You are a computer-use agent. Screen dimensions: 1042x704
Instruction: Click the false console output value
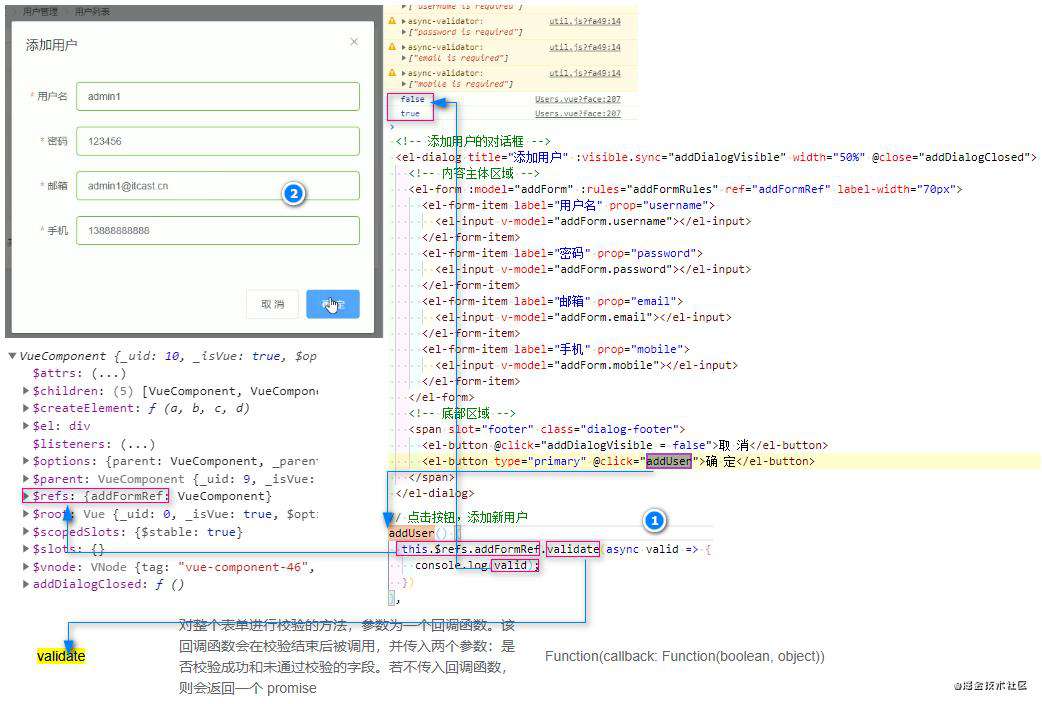coord(412,99)
